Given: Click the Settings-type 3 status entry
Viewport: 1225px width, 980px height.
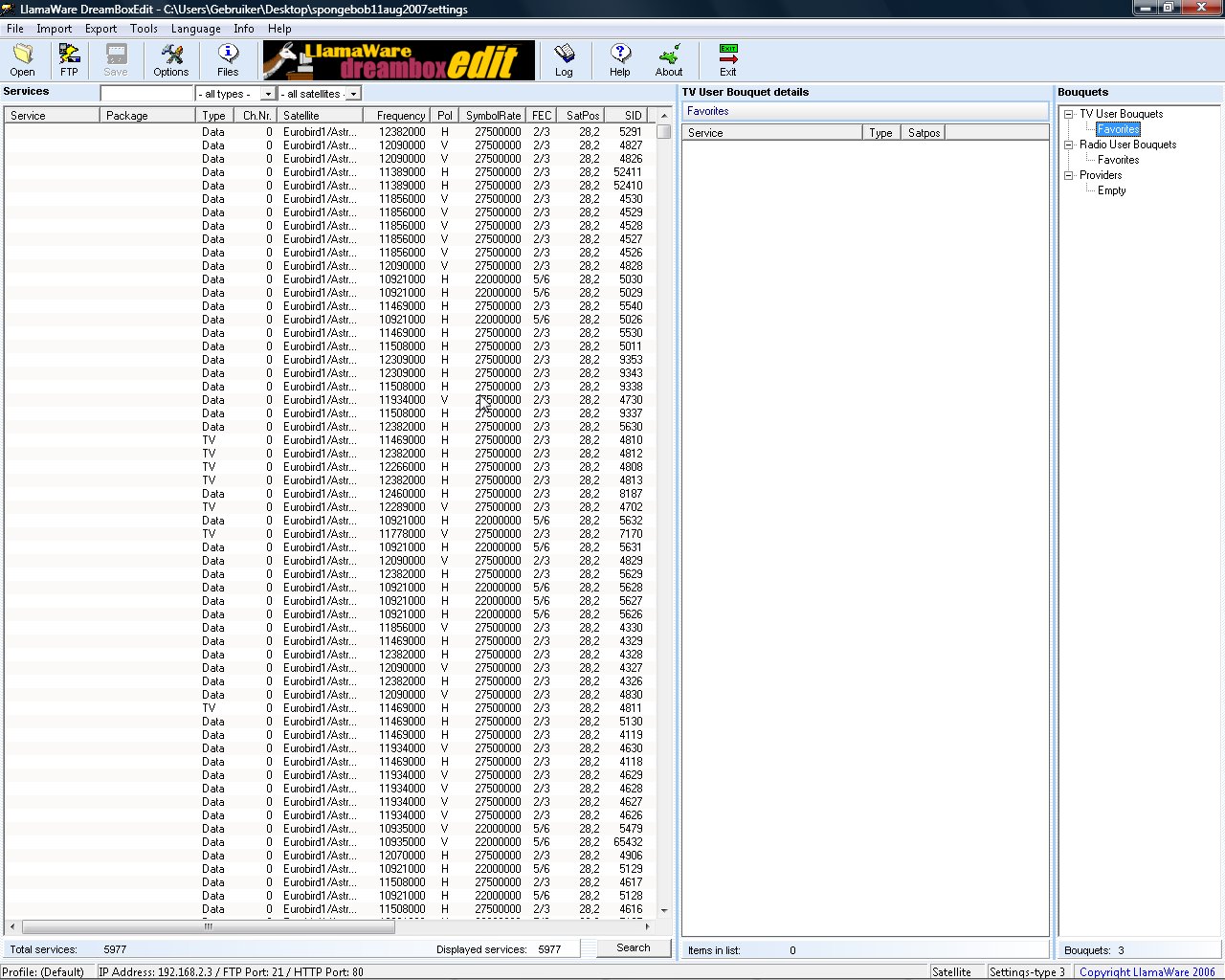Looking at the screenshot, I should click(x=1027, y=971).
